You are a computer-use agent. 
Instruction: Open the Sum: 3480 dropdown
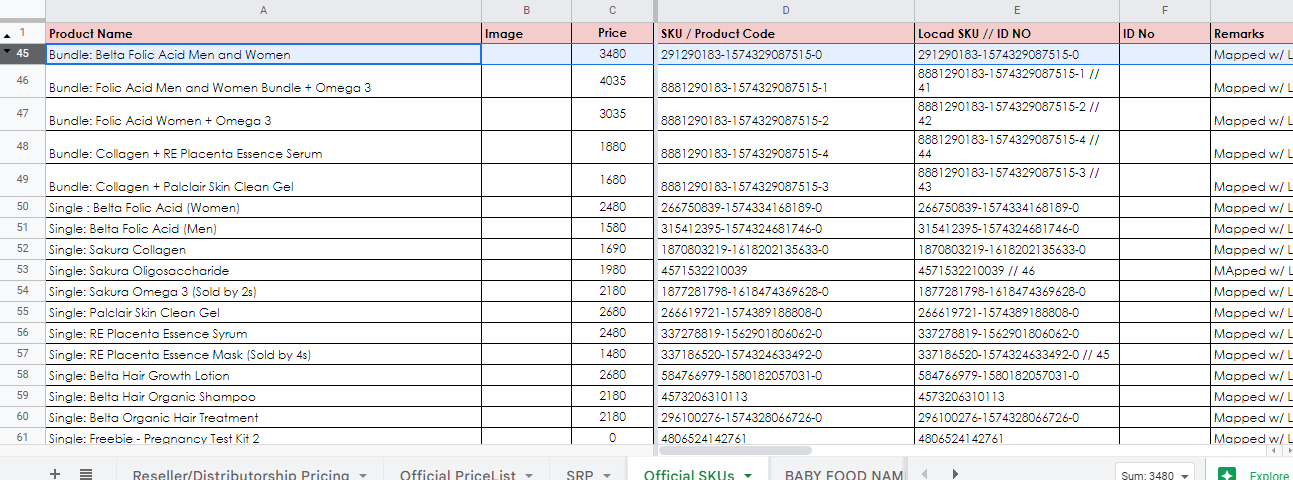click(x=1156, y=475)
